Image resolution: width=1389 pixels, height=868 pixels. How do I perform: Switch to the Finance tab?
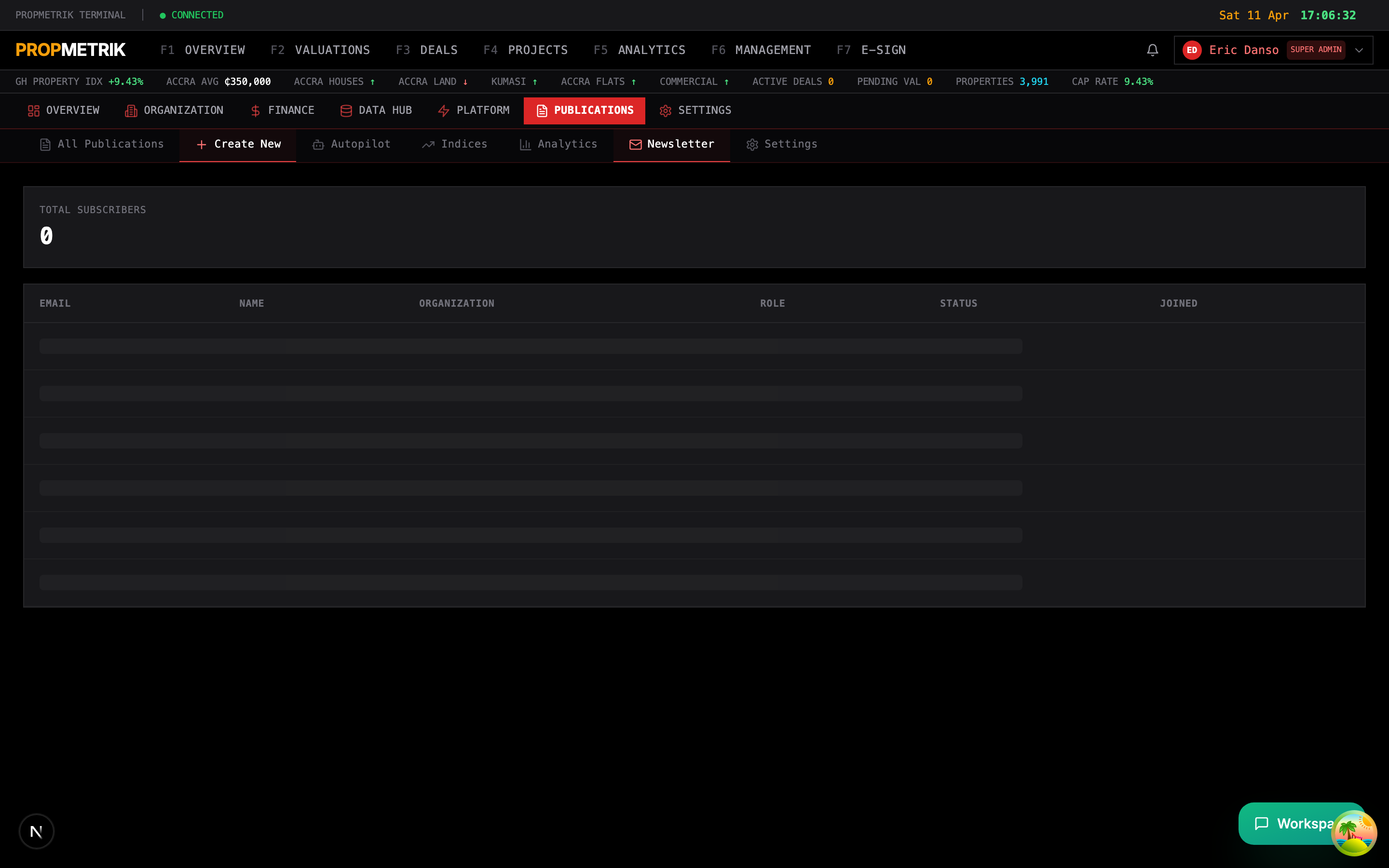(282, 110)
